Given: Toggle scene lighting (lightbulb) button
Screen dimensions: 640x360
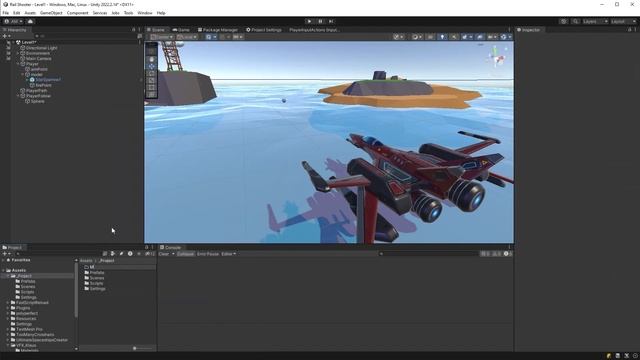Looking at the screenshot, I should pyautogui.click(x=442, y=37).
